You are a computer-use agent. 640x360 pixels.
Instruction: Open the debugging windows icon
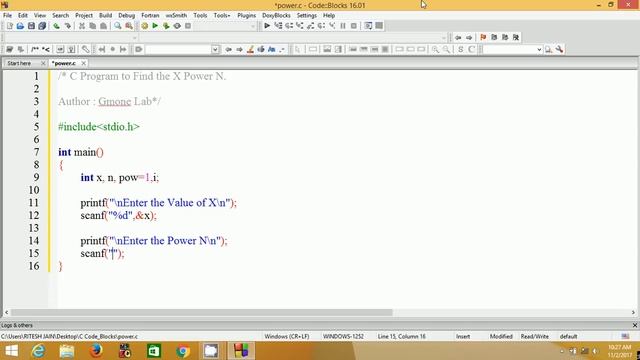(x=368, y=26)
